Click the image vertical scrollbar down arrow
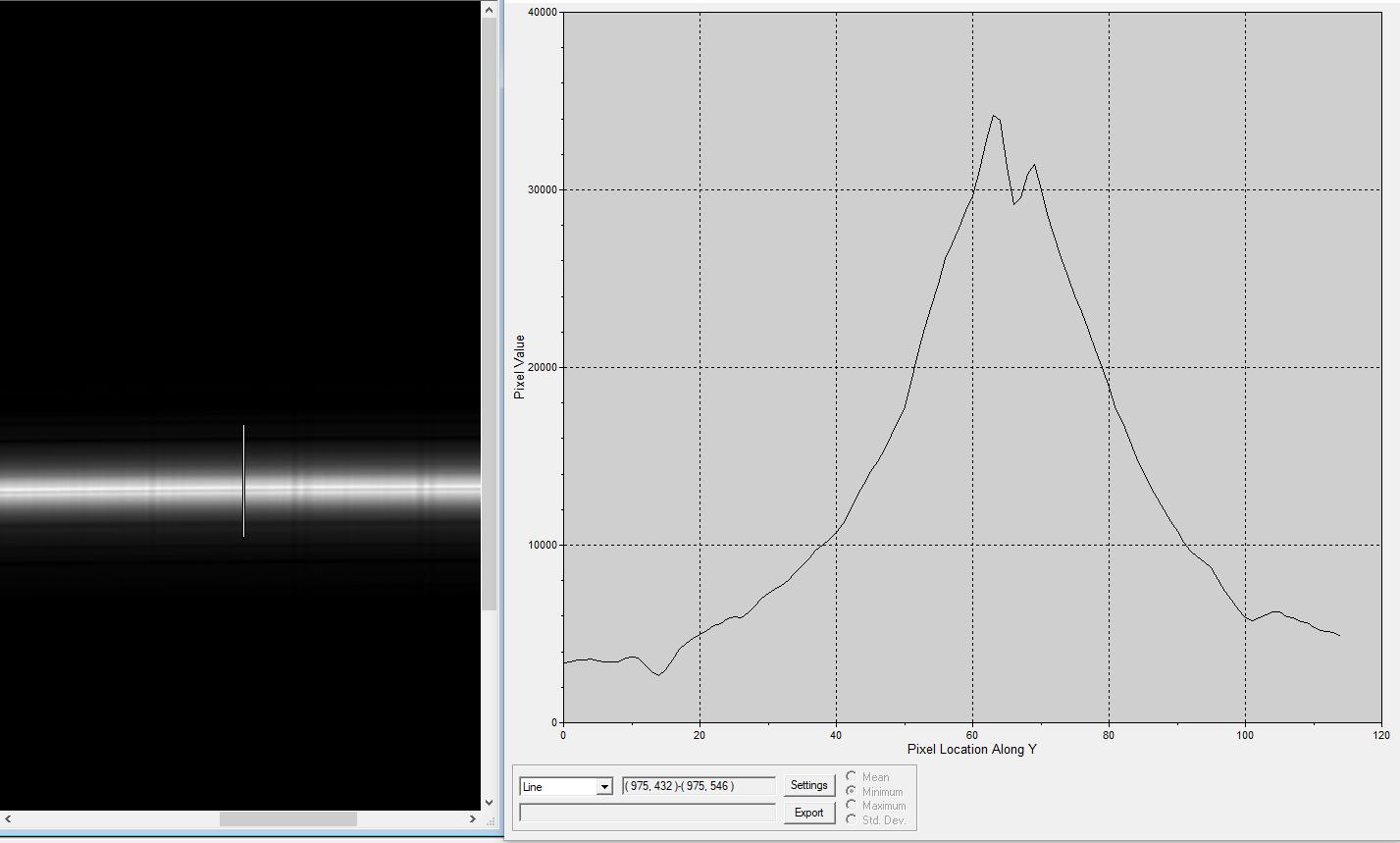 coord(490,803)
